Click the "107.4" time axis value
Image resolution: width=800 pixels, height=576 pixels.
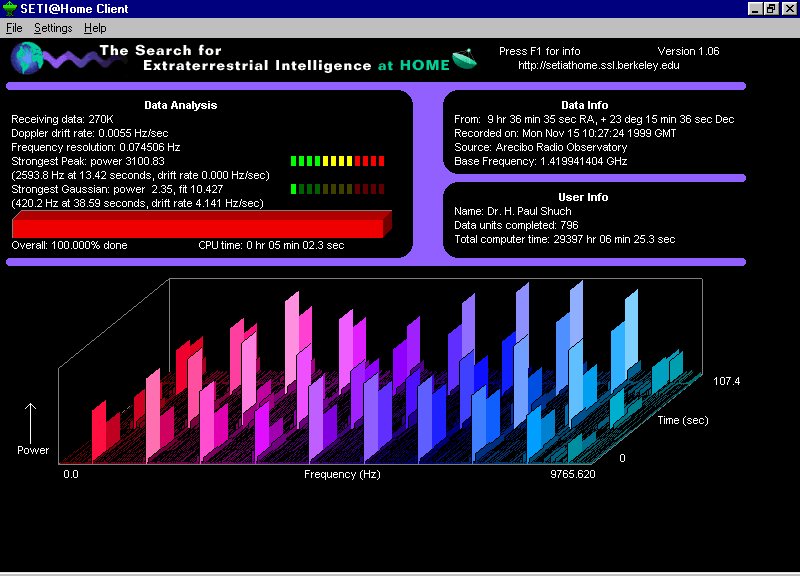click(727, 382)
